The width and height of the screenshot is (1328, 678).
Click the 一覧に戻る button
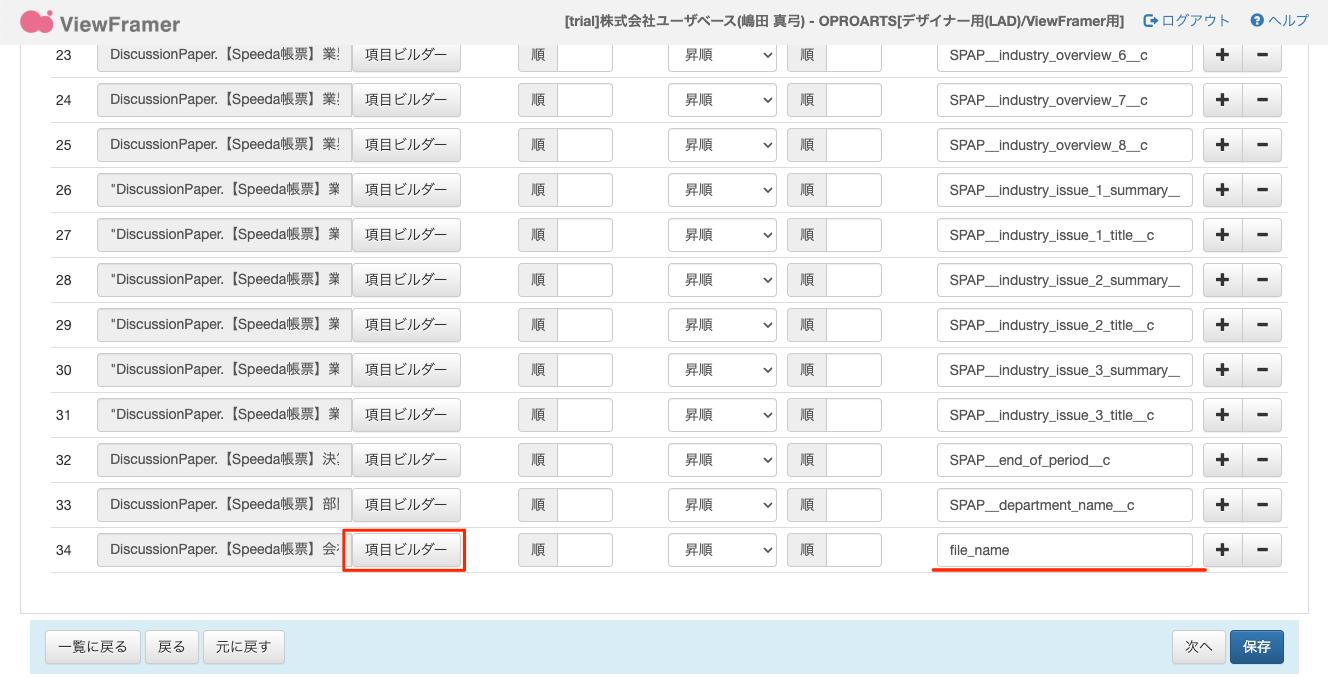pyautogui.click(x=93, y=647)
